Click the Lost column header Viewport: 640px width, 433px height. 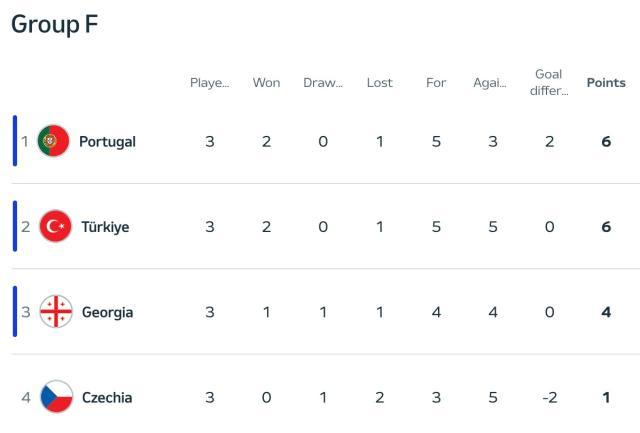(x=380, y=83)
